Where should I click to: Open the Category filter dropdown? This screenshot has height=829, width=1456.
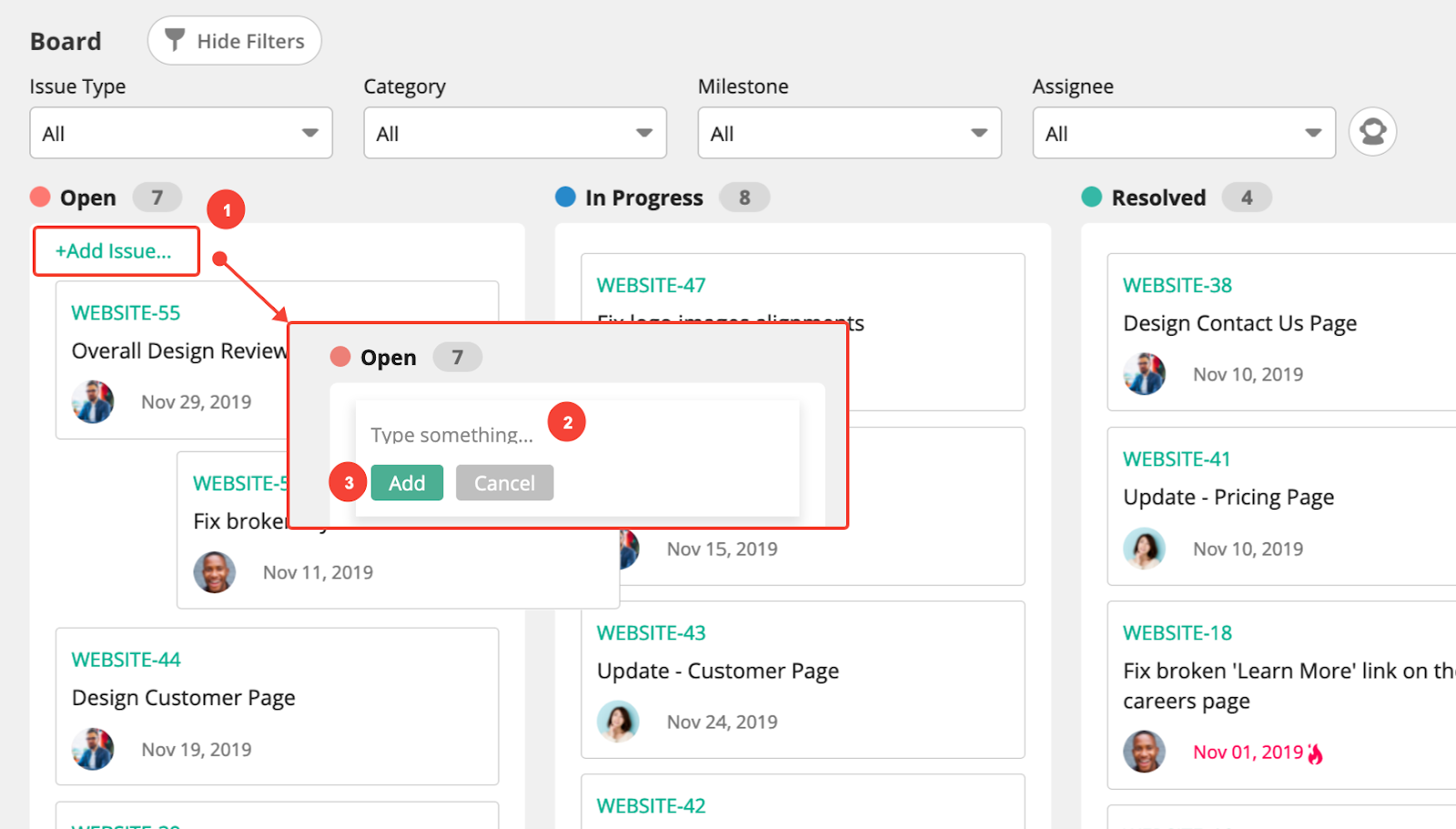click(x=514, y=133)
